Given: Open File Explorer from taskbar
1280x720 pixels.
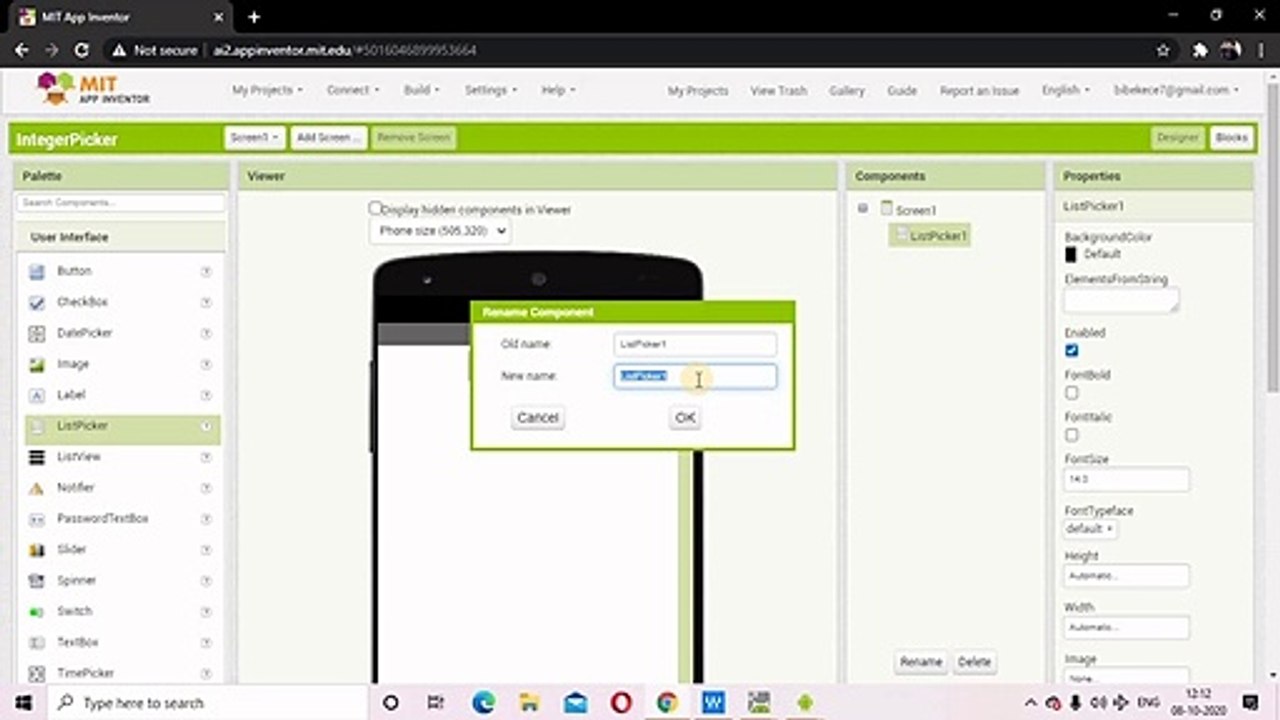Looking at the screenshot, I should tap(529, 702).
